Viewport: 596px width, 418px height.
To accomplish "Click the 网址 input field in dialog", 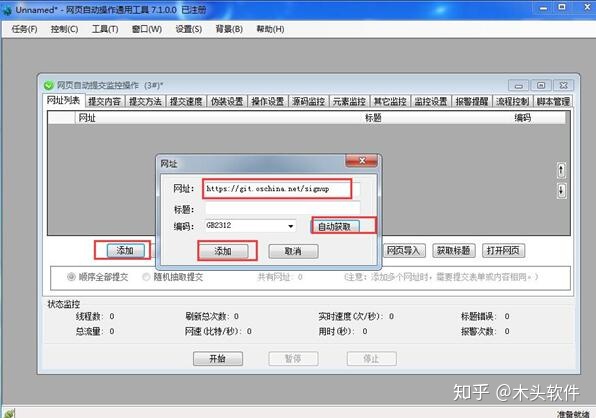I will click(282, 189).
